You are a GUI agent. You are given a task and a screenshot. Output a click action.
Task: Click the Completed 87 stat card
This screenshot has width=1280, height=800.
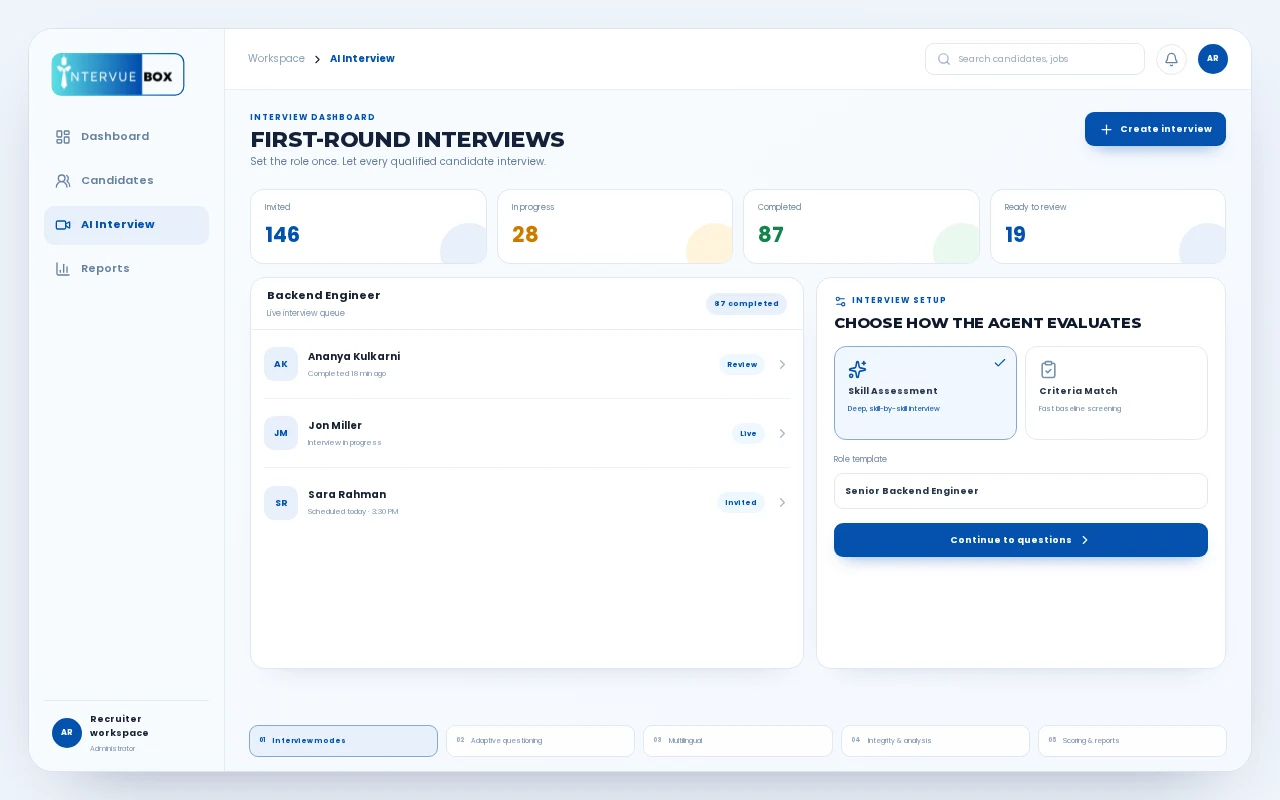pos(861,227)
